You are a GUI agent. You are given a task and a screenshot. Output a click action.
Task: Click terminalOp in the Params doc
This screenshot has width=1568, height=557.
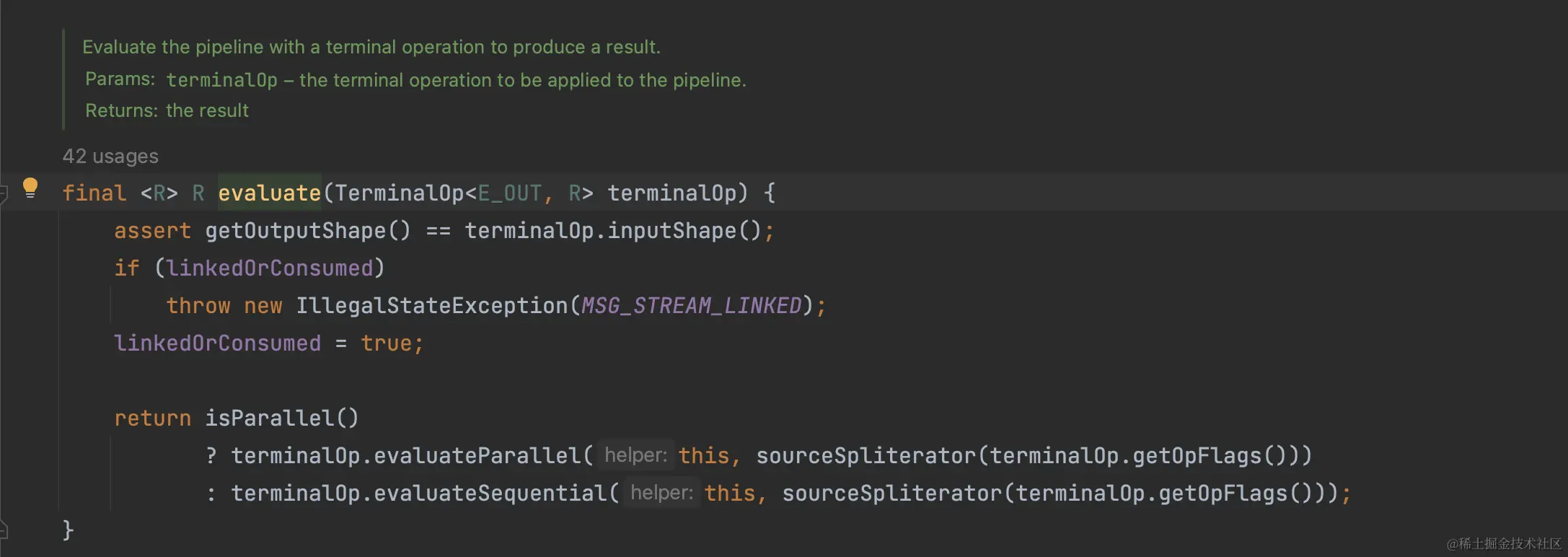tap(221, 79)
